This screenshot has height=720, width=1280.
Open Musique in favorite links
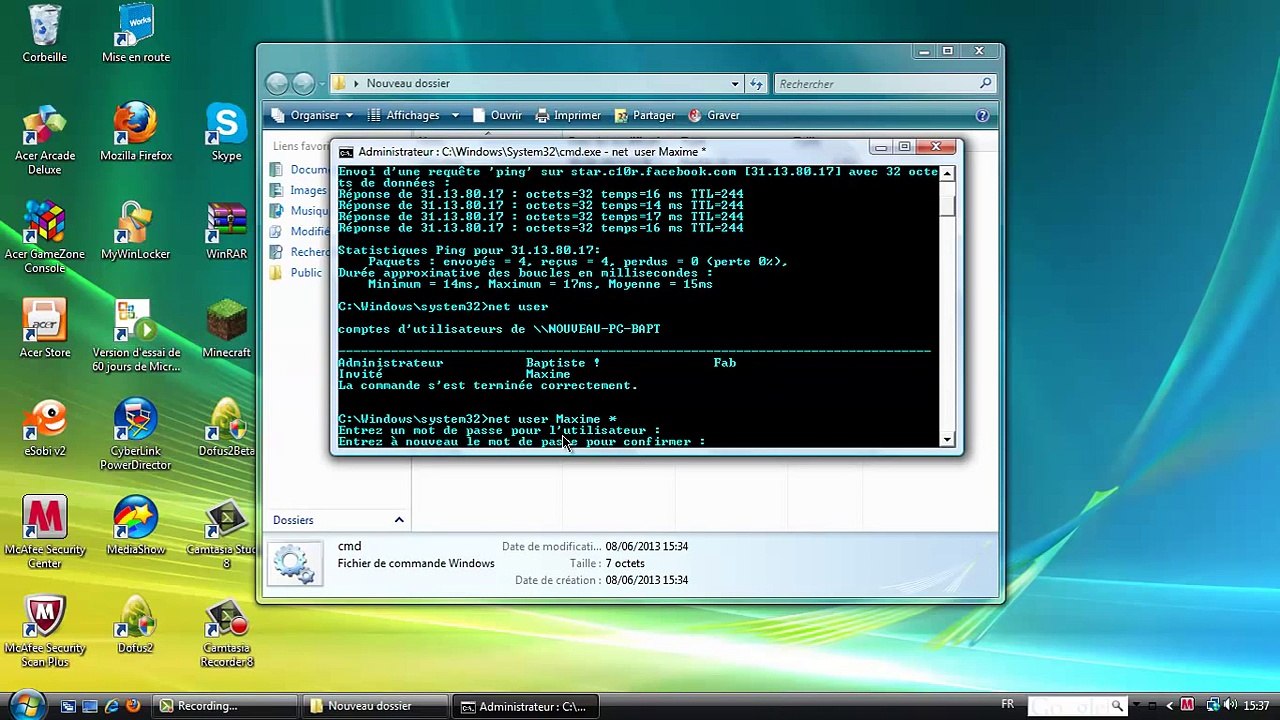[x=298, y=211]
